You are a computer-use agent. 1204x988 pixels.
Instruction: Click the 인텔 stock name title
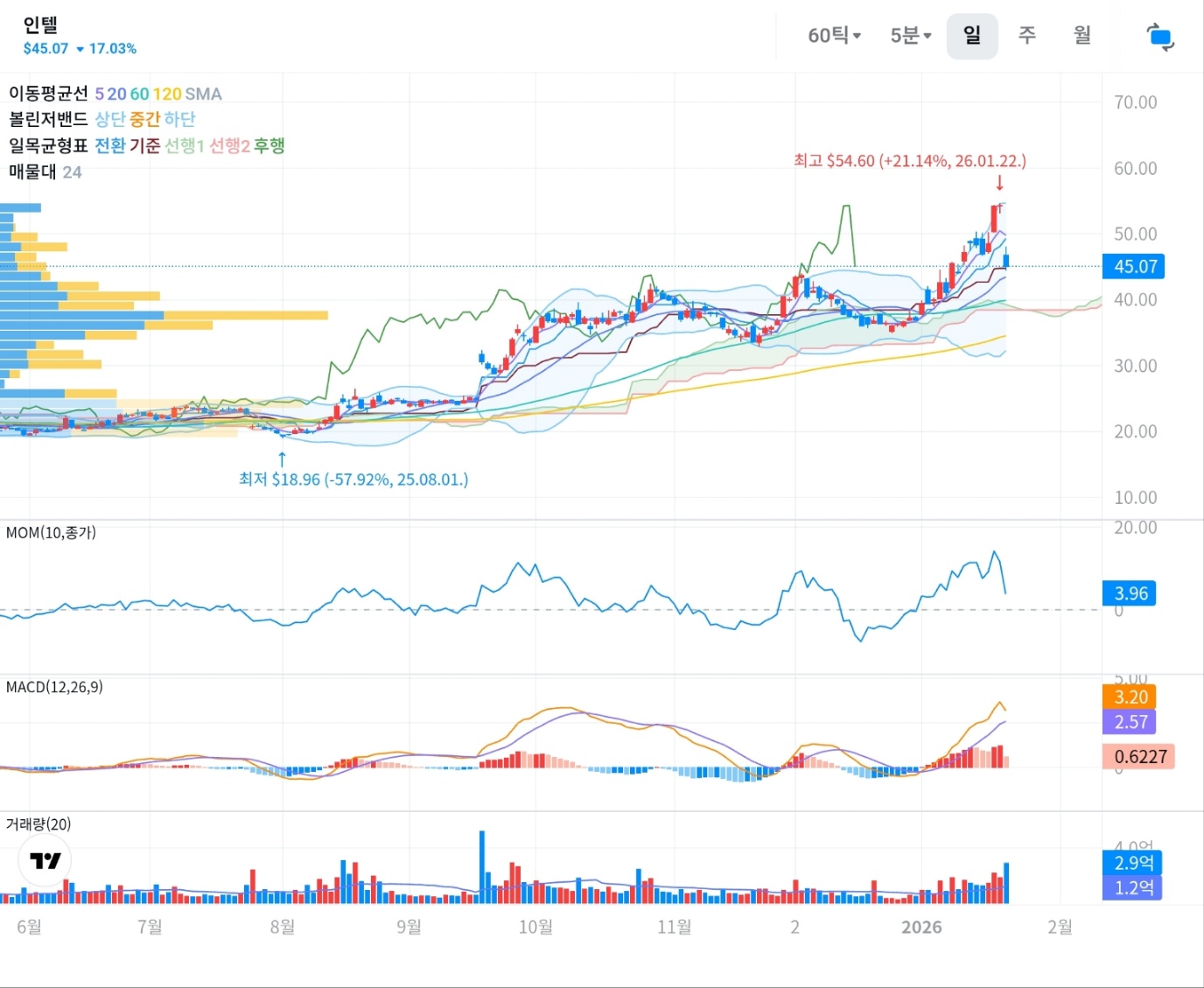pyautogui.click(x=40, y=25)
